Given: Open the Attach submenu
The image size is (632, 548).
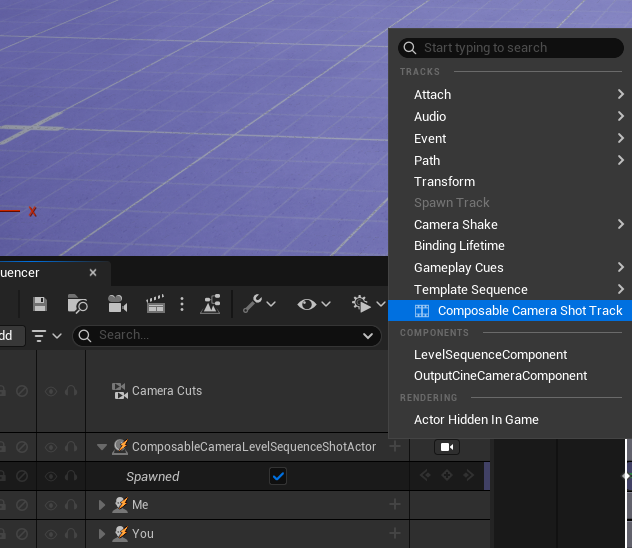Looking at the screenshot, I should click(x=511, y=95).
